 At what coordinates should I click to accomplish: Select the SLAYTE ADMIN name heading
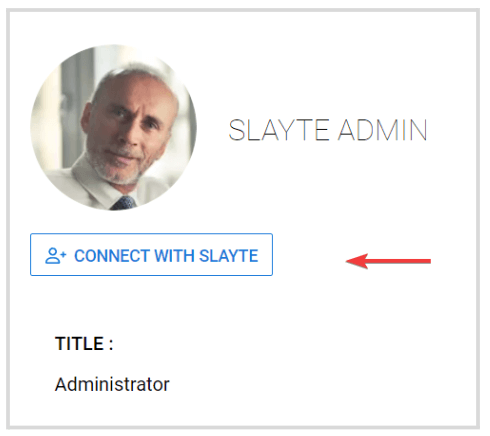(x=328, y=130)
